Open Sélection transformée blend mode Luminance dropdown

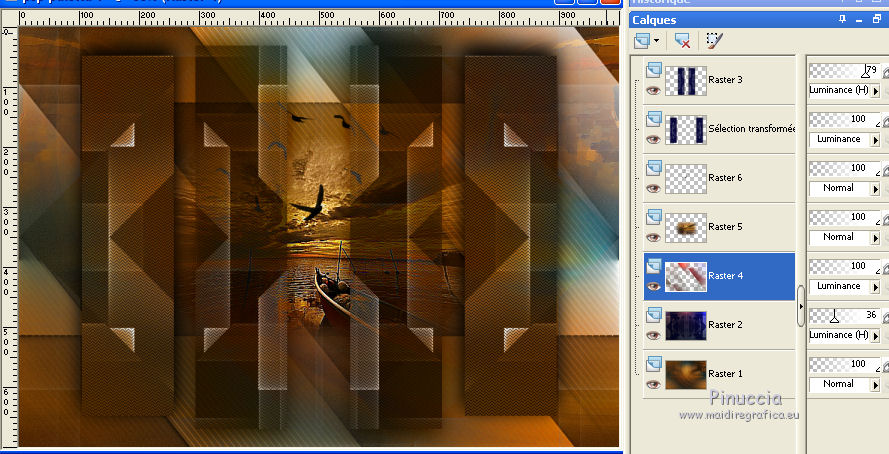(844, 139)
